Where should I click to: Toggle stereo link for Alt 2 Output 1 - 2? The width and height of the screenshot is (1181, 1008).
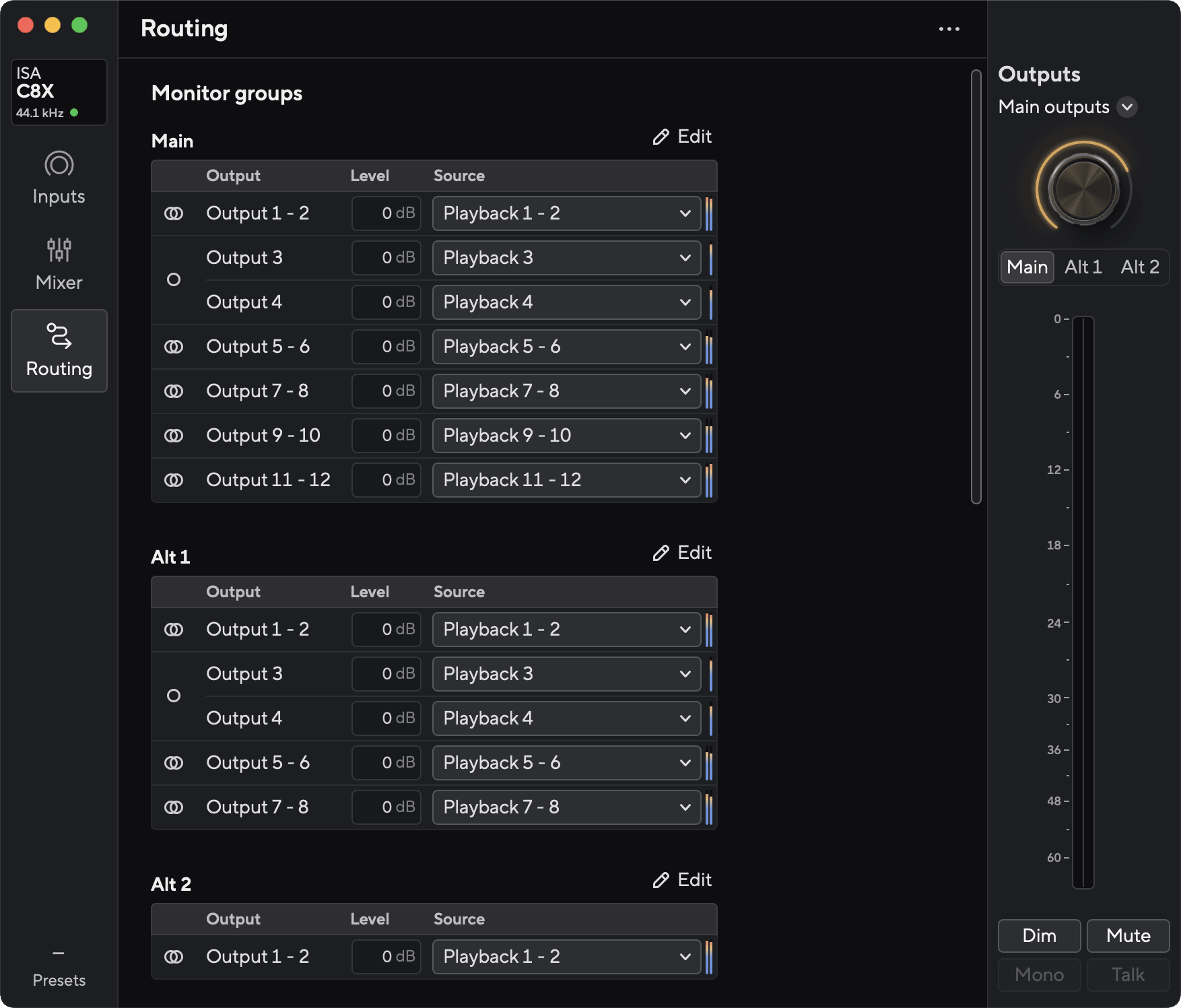(174, 957)
